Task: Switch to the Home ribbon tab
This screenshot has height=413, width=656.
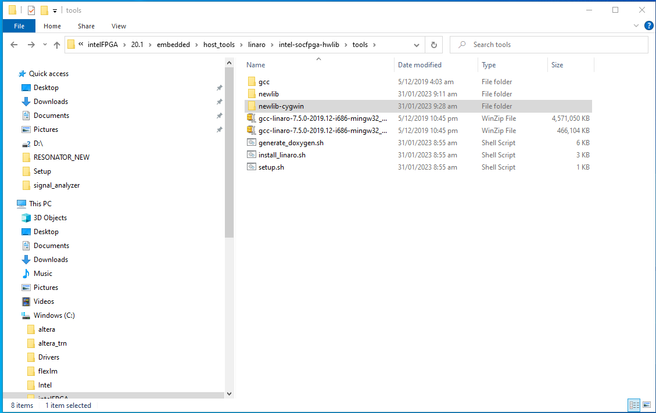Action: tap(52, 26)
